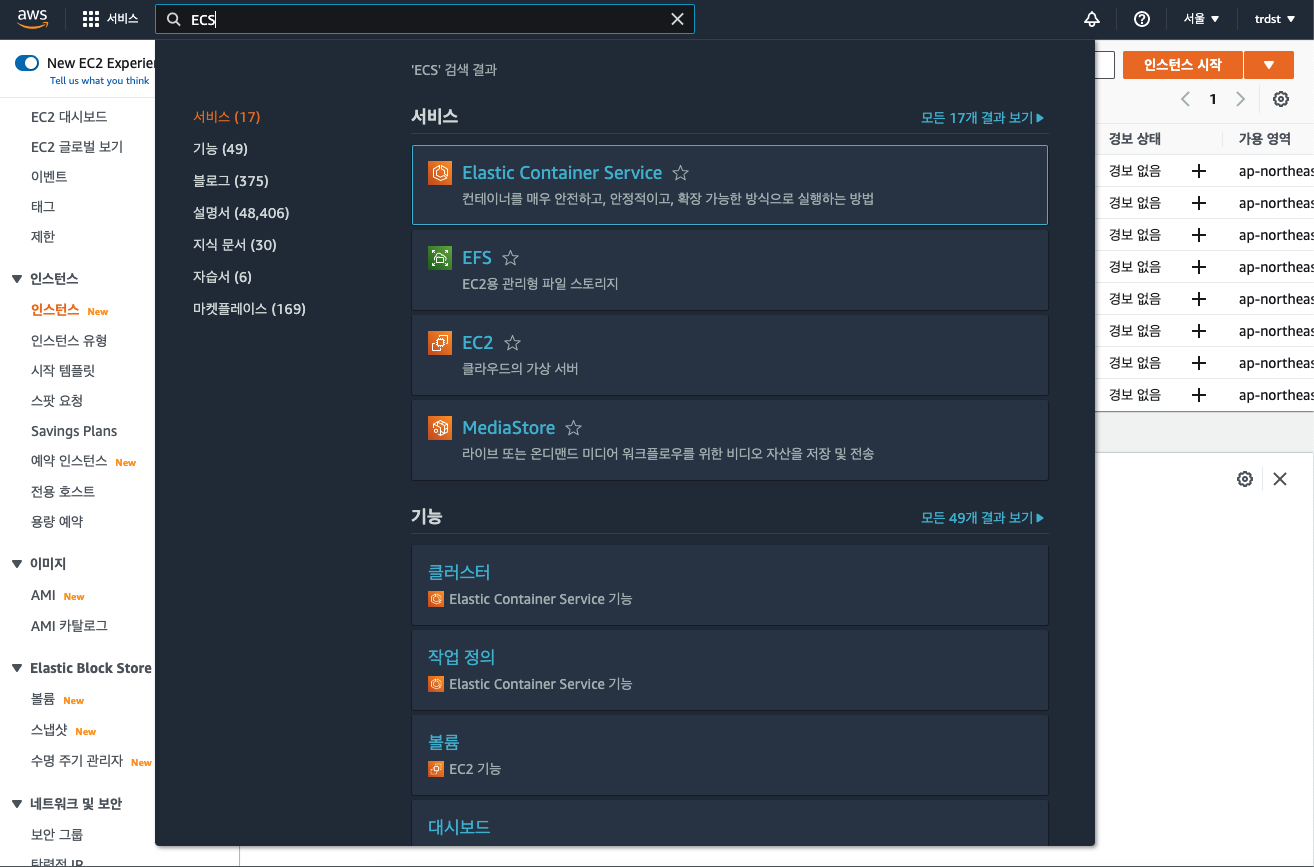Open the 대시보드 feature result
The height and width of the screenshot is (867, 1314).
pyautogui.click(x=730, y=823)
